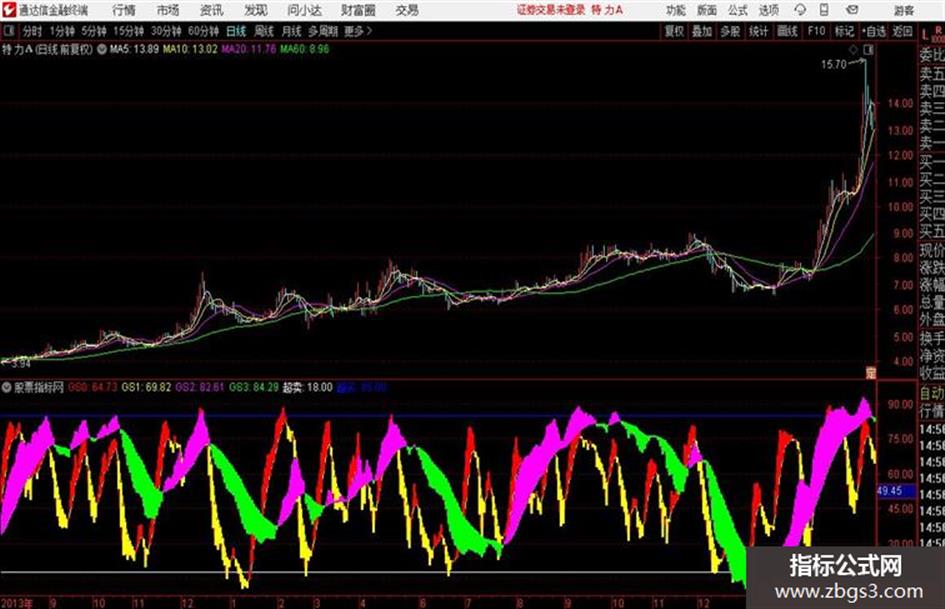The width and height of the screenshot is (945, 609).
Task: Expand sub-chart indicator dropdown circle
Action: [x=6, y=387]
